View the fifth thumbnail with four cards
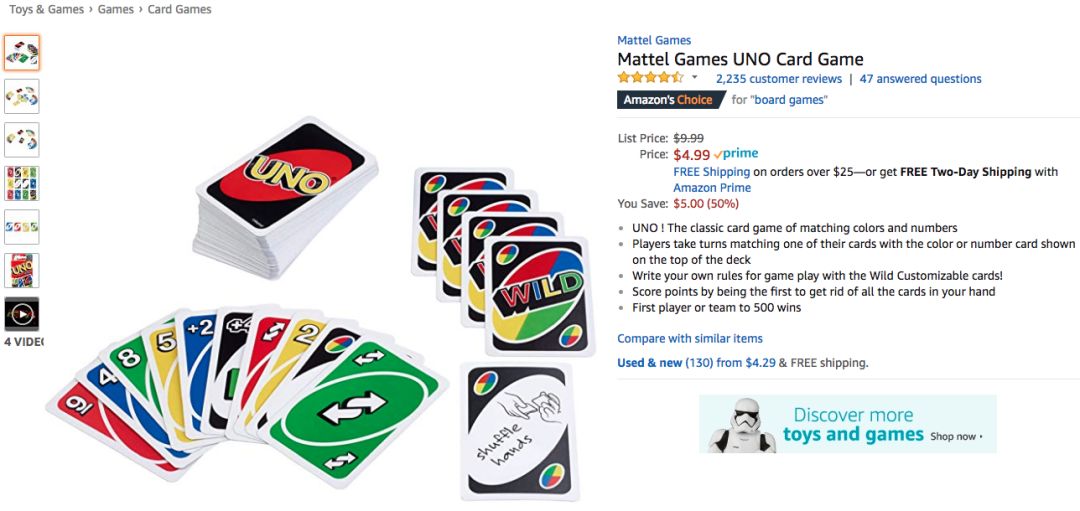Image resolution: width=1080 pixels, height=511 pixels. pyautogui.click(x=21, y=227)
